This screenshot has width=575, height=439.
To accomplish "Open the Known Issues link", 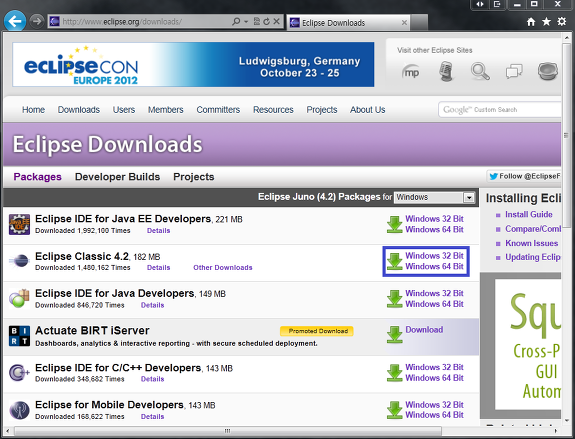I will (x=531, y=243).
